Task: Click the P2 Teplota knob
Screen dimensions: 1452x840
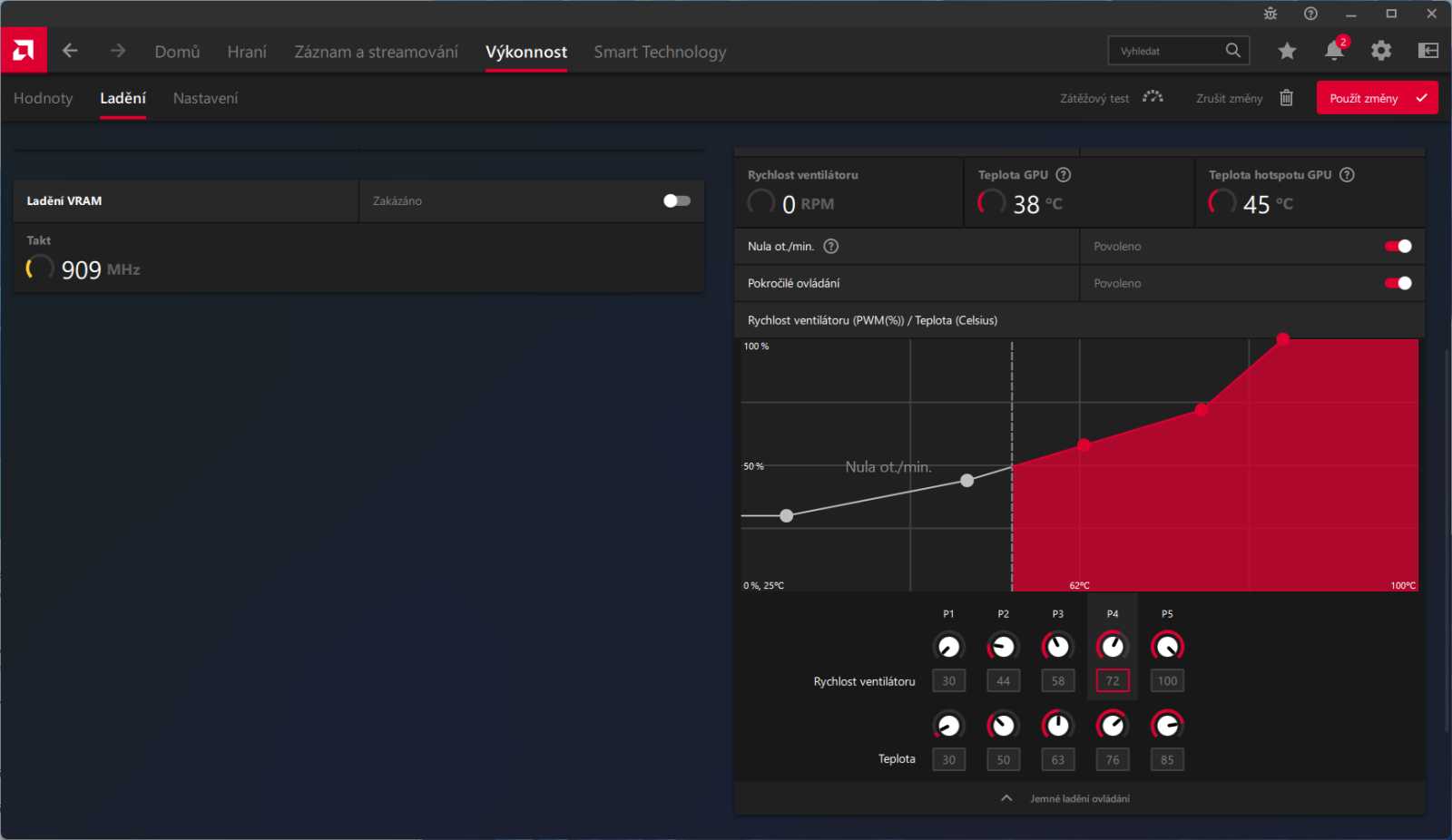Action: tap(1003, 725)
